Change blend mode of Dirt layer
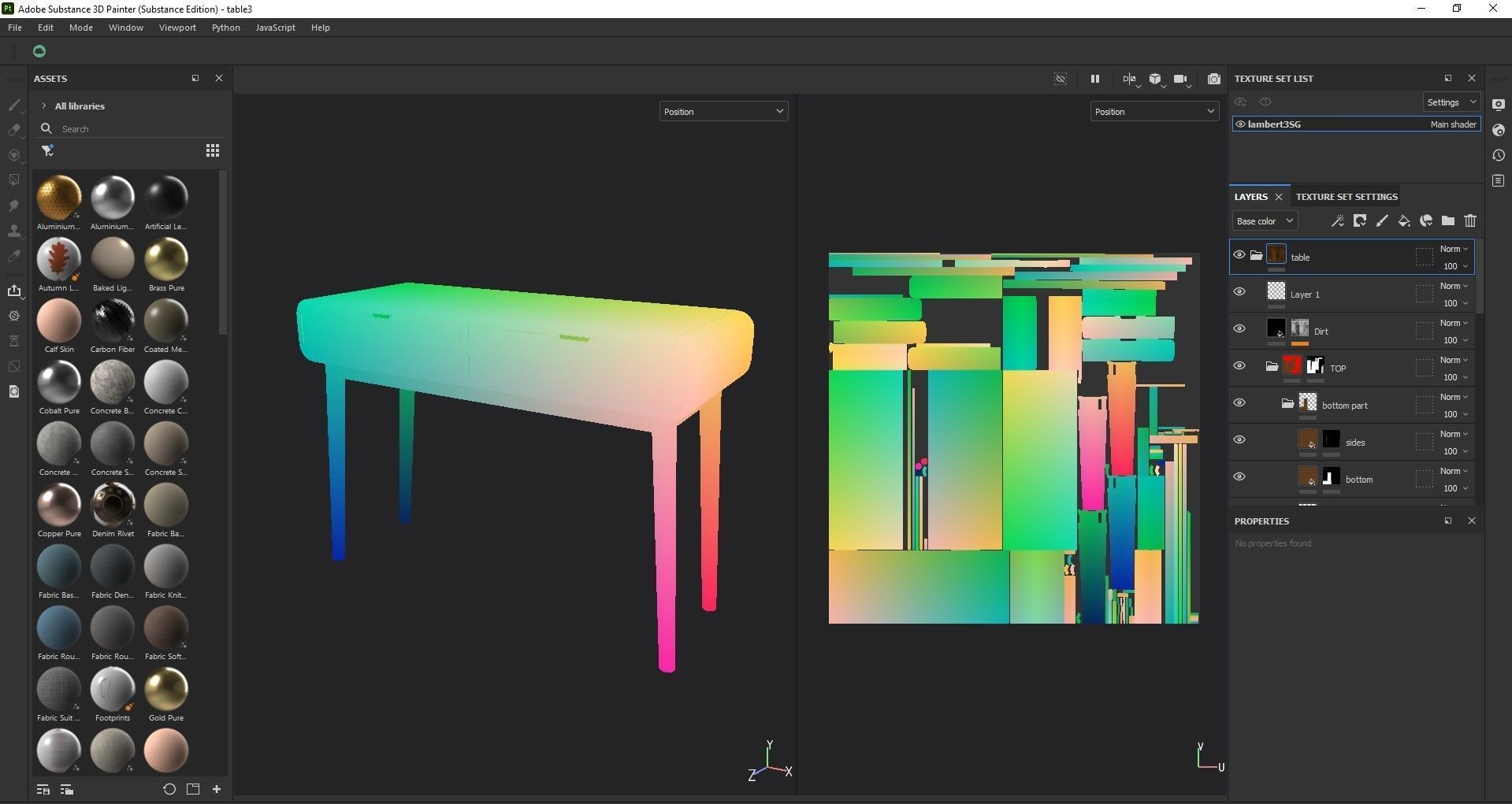 [1454, 323]
